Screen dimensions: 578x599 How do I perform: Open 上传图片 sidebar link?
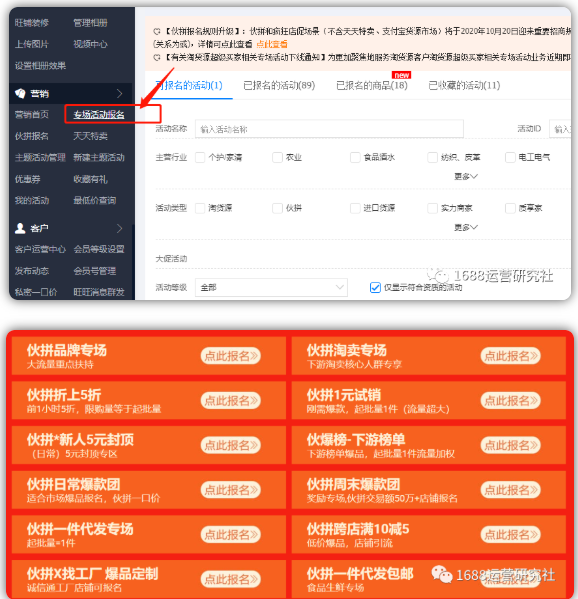pos(32,44)
